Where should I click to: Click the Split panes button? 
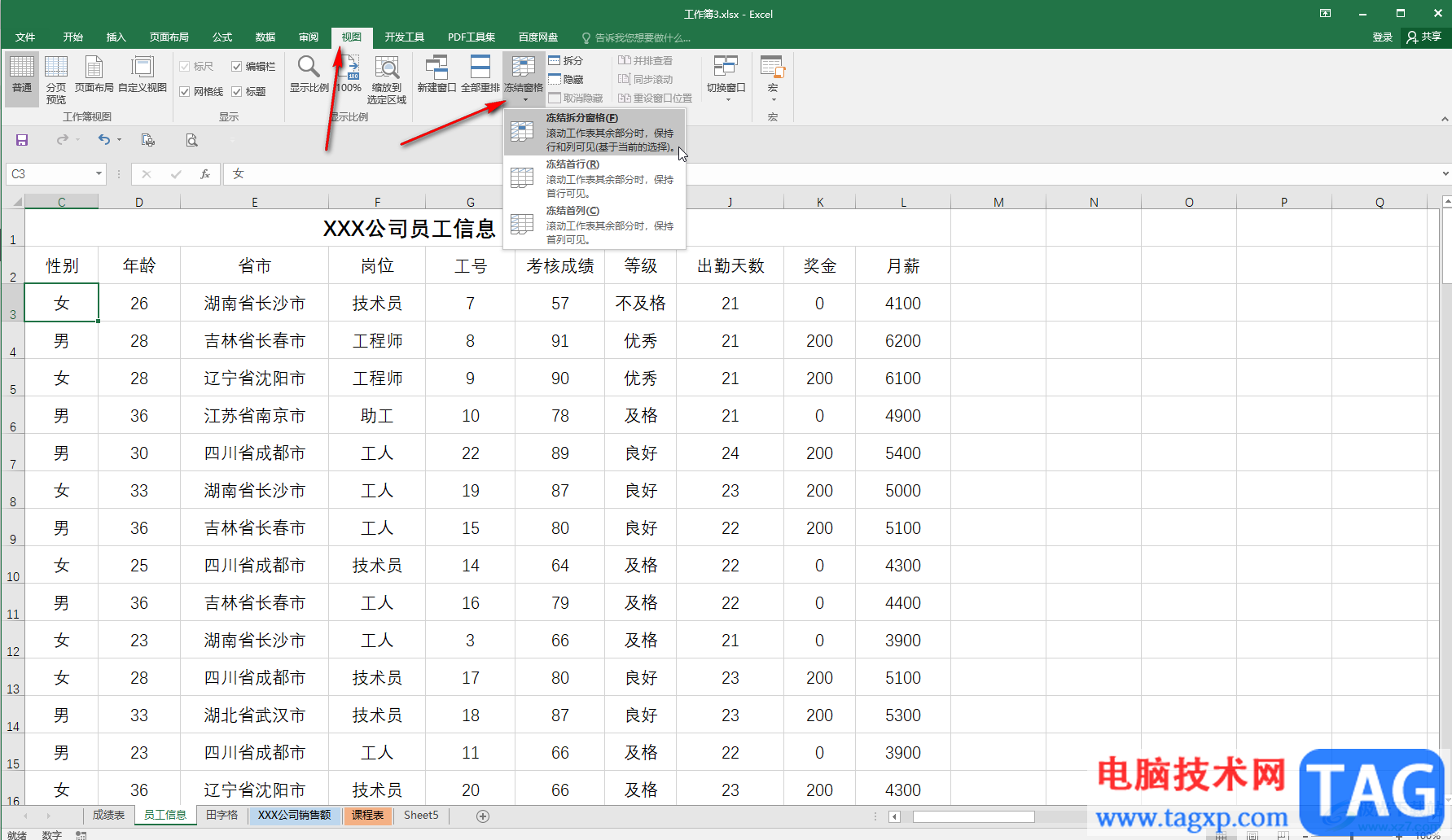[x=566, y=60]
